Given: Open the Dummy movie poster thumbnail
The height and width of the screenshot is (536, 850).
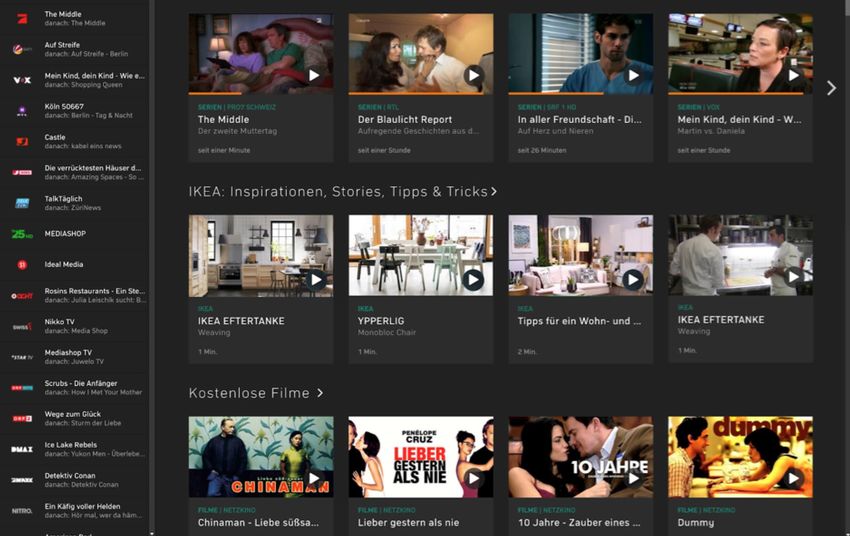Looking at the screenshot, I should (x=740, y=456).
